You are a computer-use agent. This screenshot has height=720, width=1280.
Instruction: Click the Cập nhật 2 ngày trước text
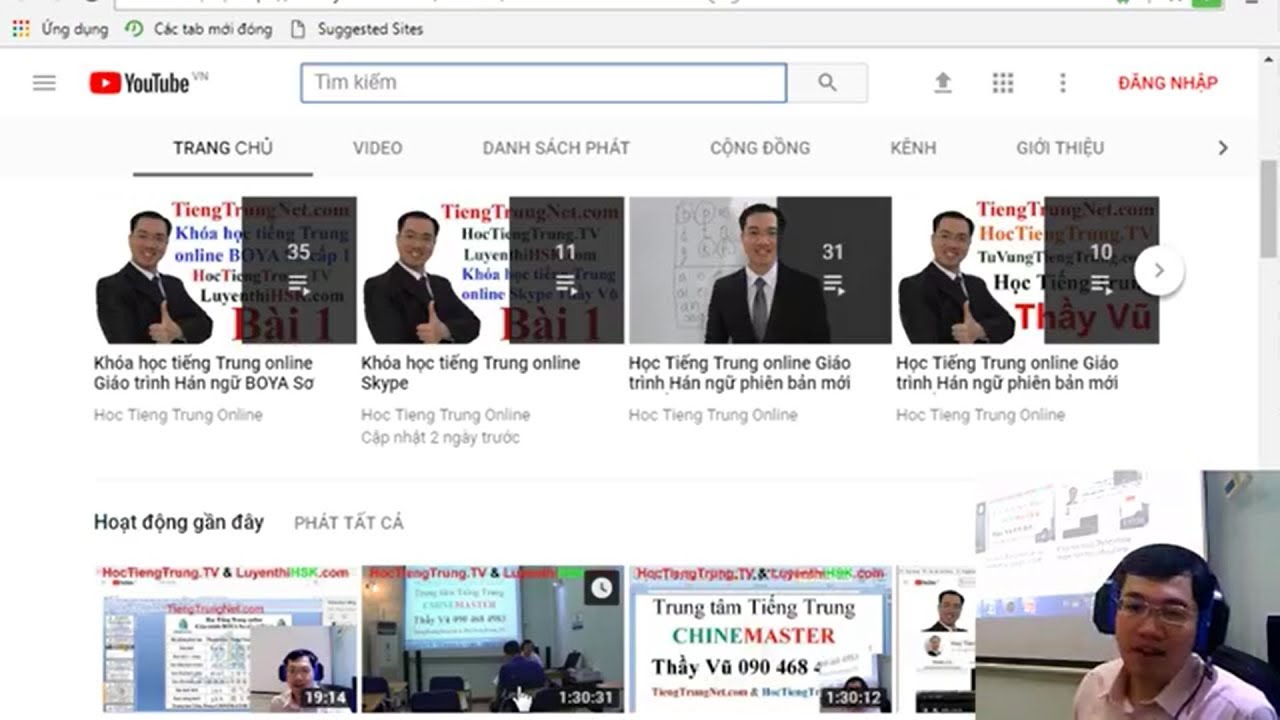pos(440,438)
